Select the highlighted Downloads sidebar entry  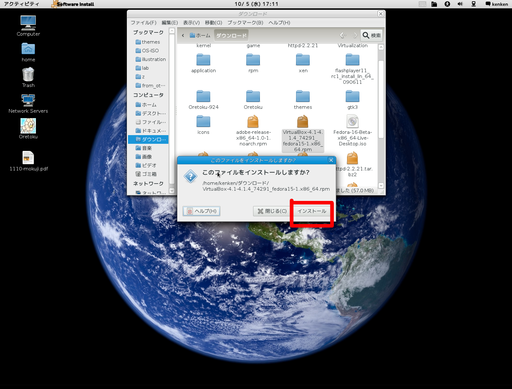tap(148, 139)
